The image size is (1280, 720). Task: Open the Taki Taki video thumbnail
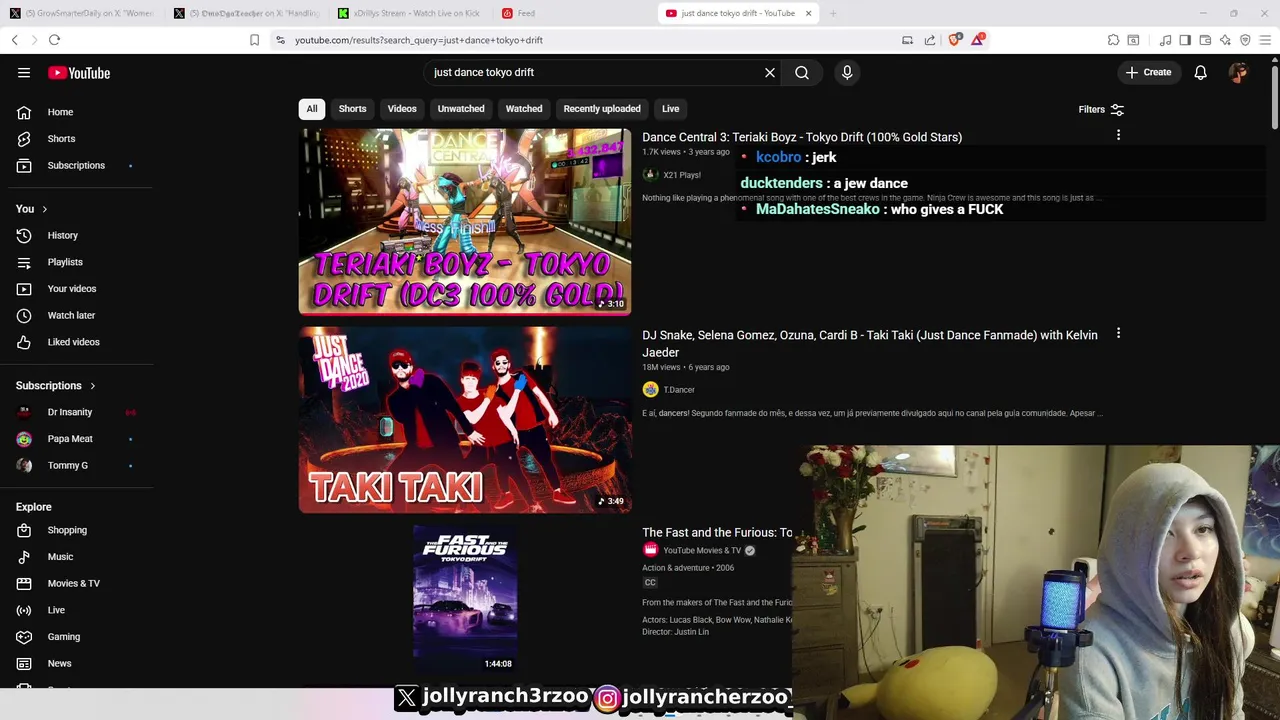[465, 420]
